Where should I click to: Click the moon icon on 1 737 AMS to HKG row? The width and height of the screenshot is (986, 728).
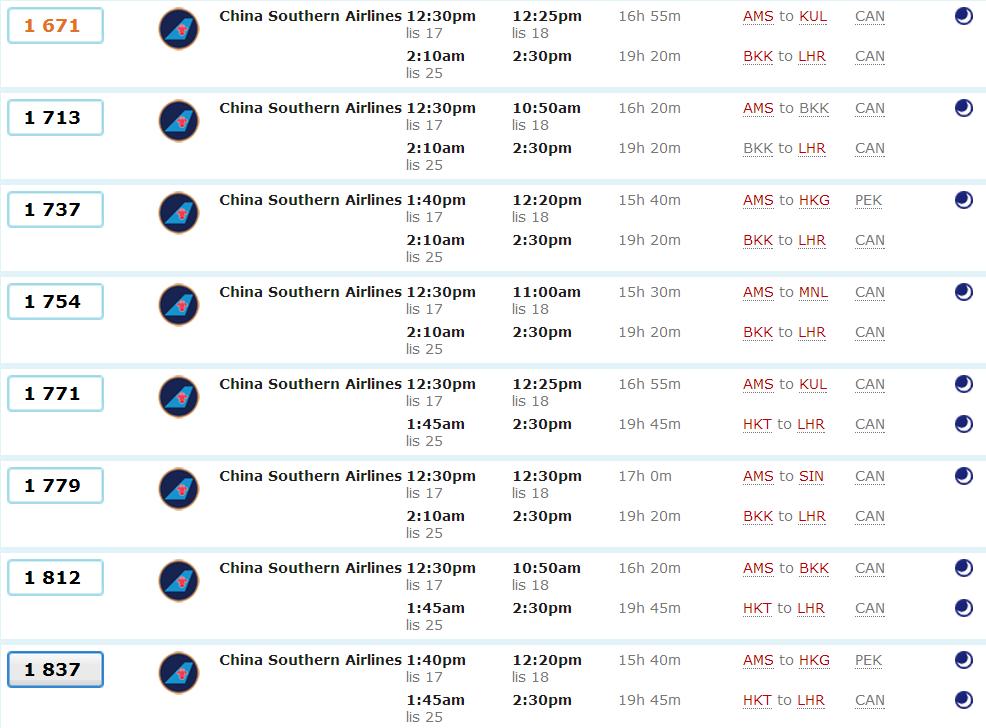tap(963, 200)
